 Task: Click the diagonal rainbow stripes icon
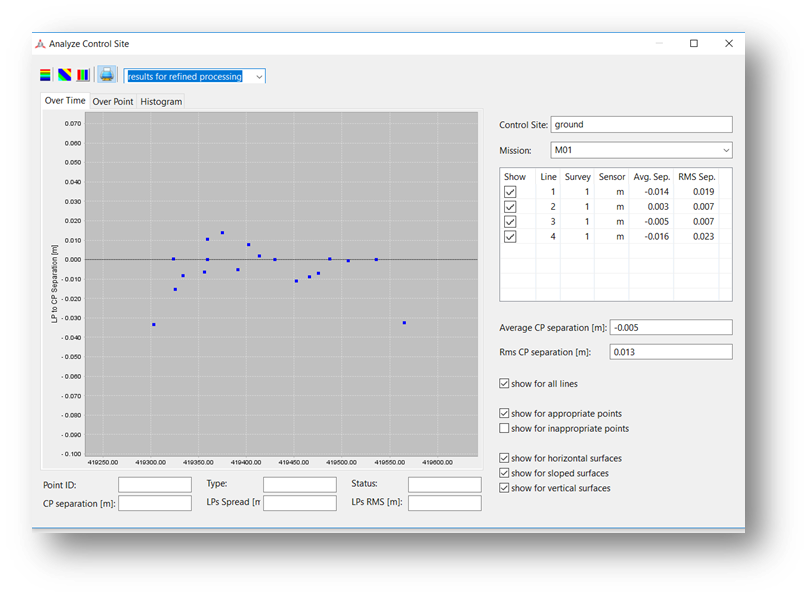(x=65, y=75)
